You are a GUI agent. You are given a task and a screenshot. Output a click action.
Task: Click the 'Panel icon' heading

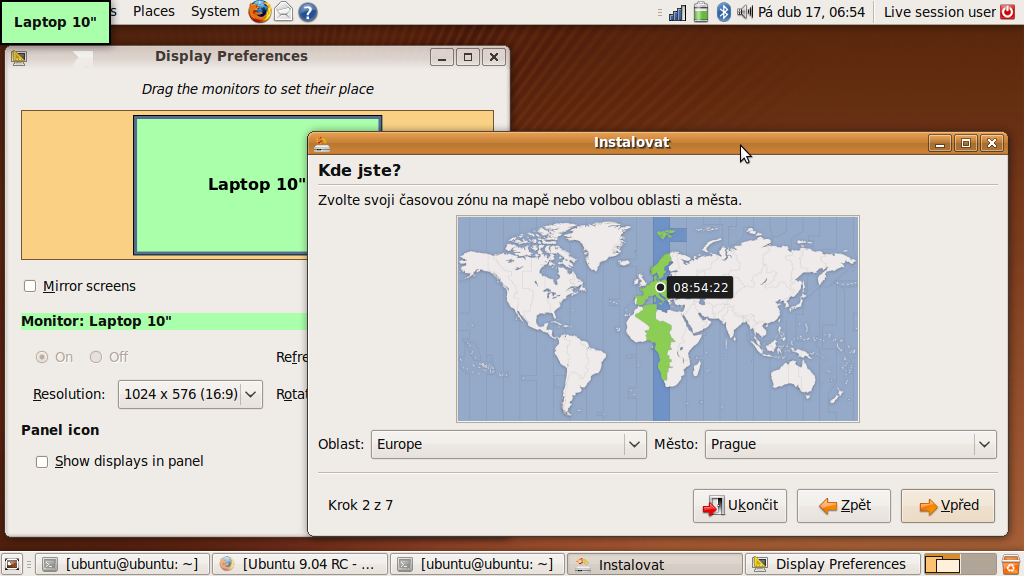click(x=60, y=430)
